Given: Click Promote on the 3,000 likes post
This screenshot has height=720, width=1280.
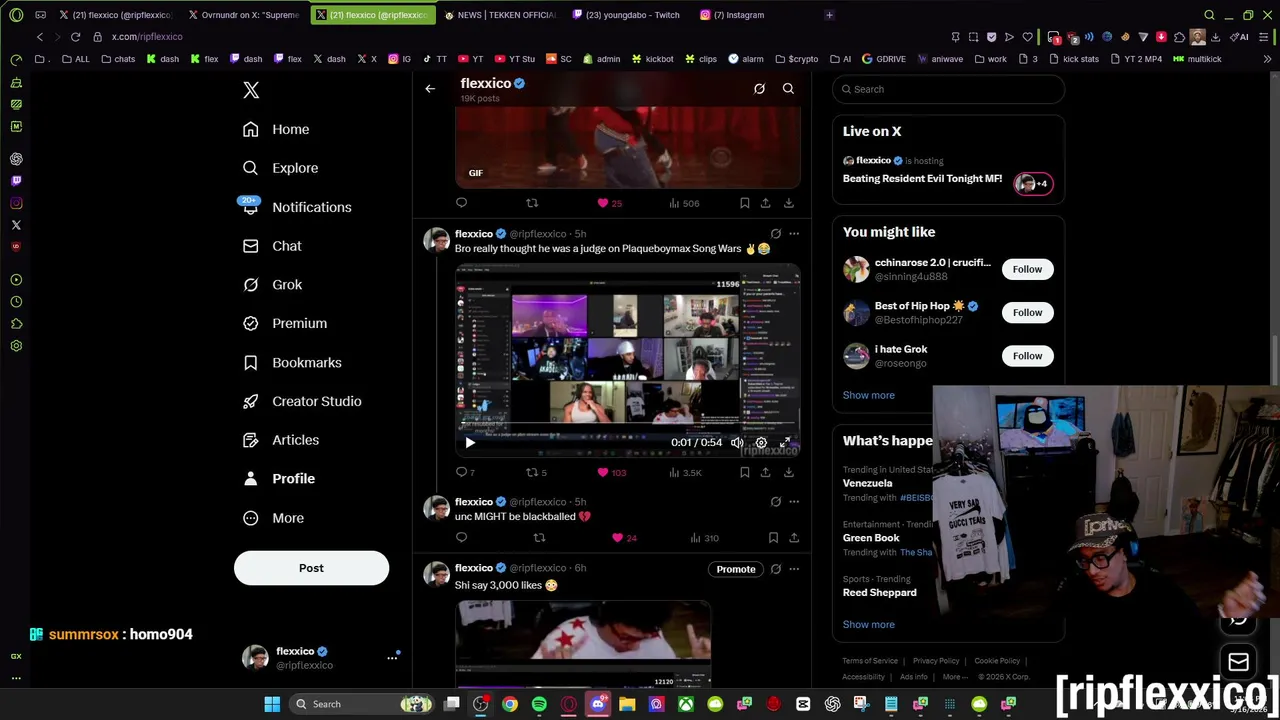Looking at the screenshot, I should pyautogui.click(x=736, y=569).
